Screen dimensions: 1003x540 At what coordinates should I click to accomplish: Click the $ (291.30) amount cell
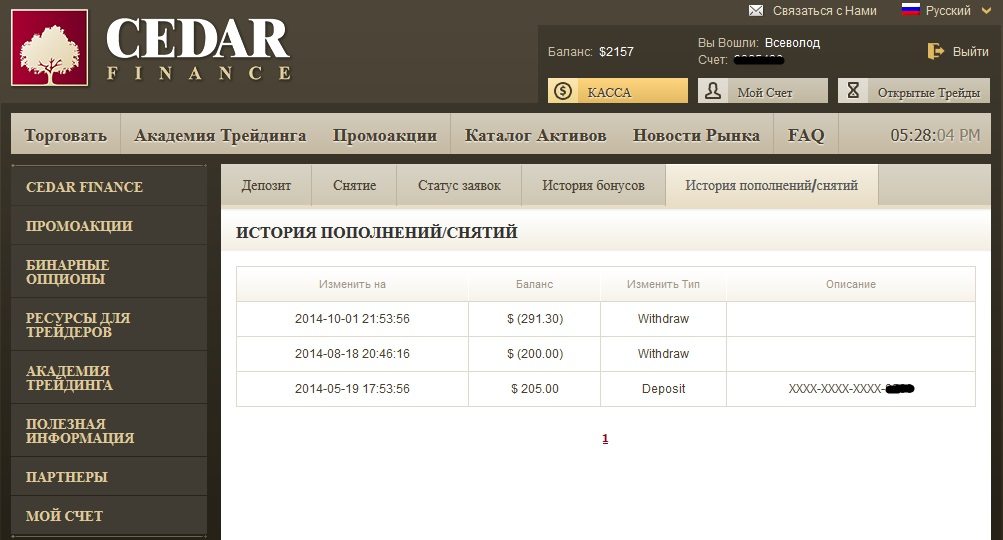535,319
